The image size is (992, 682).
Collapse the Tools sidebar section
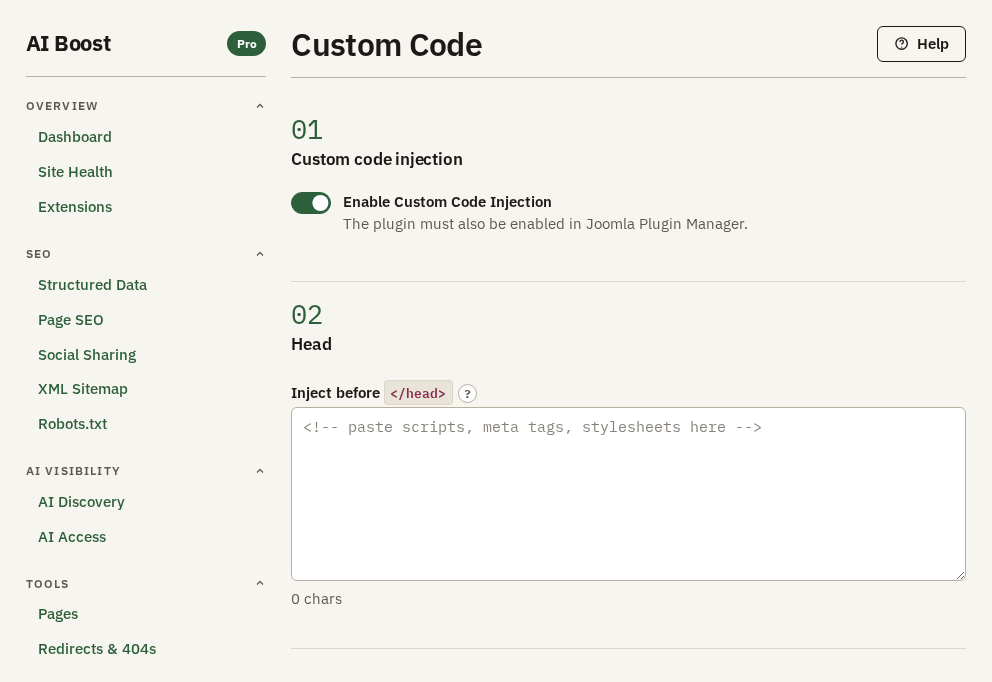pos(146,583)
